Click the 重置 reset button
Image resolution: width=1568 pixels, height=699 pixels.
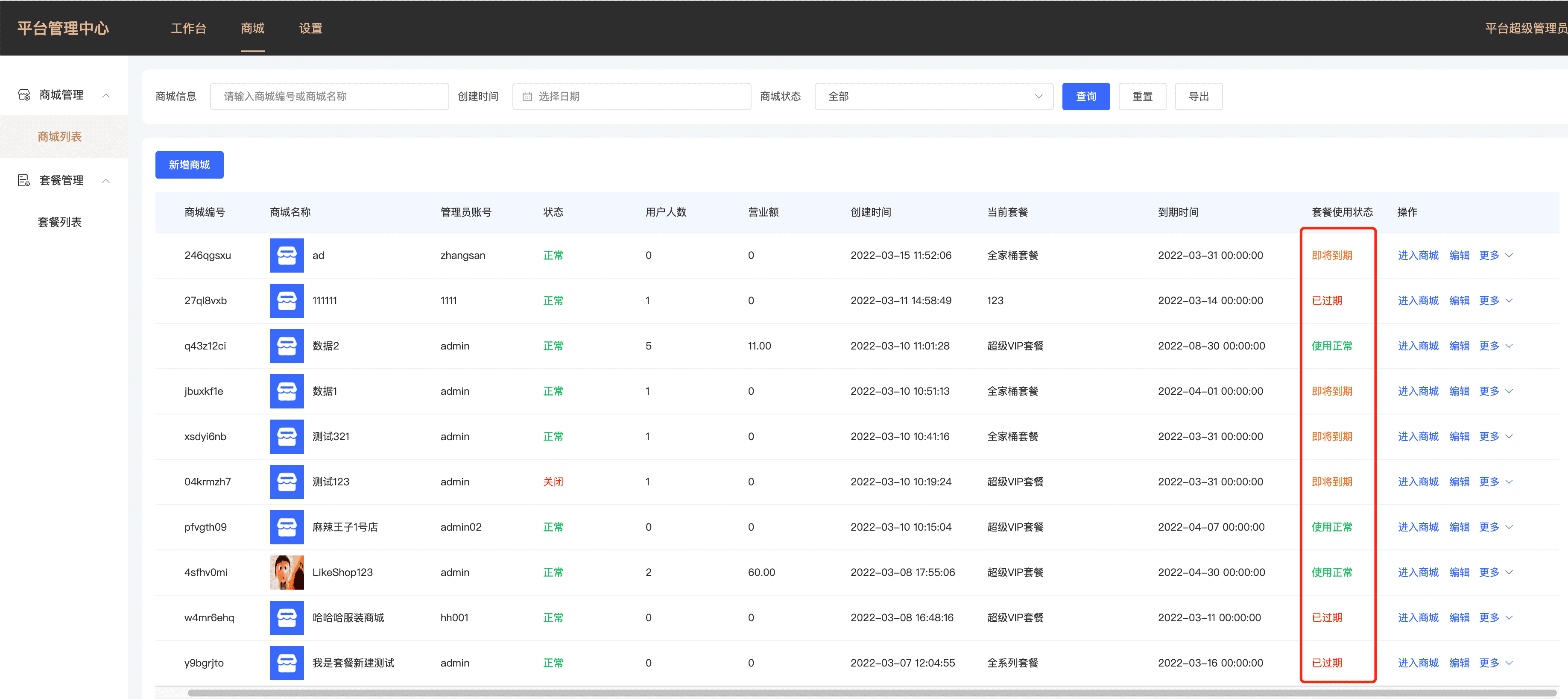tap(1143, 96)
